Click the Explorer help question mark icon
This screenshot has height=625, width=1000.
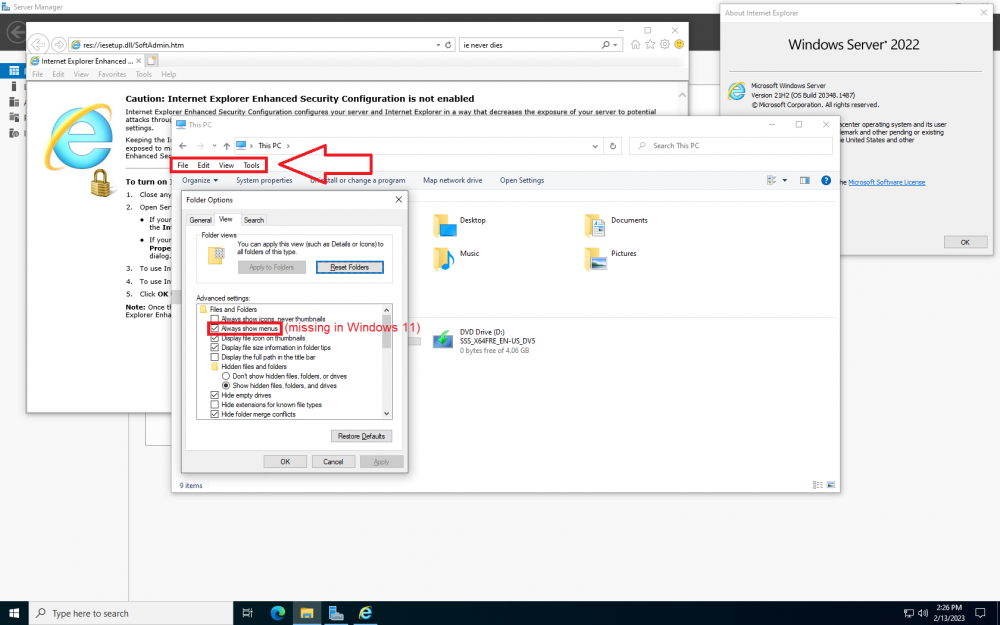(826, 181)
